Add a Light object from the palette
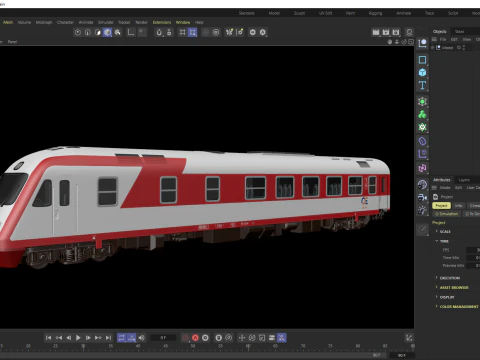Screen dimensions: 480x360 coord(422,210)
